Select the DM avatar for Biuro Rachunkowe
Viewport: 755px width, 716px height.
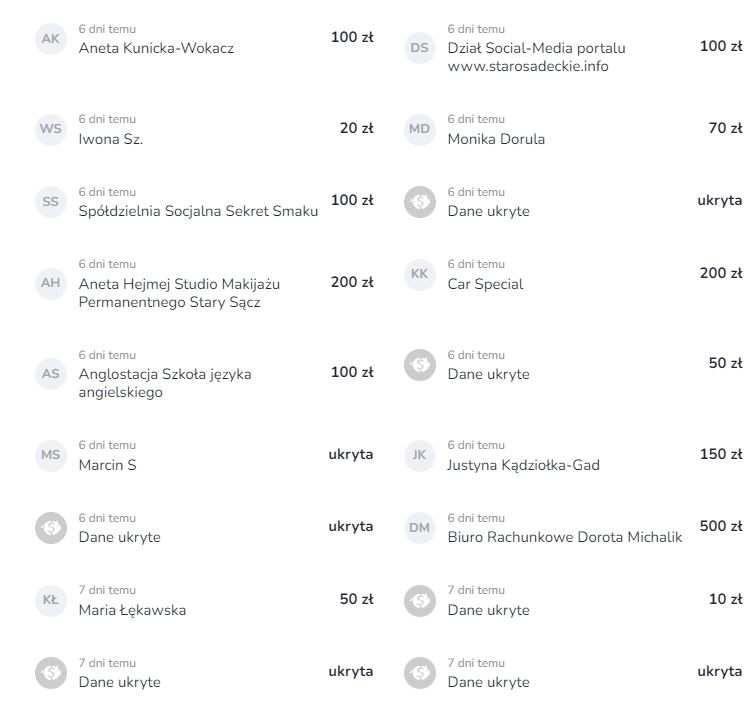419,528
